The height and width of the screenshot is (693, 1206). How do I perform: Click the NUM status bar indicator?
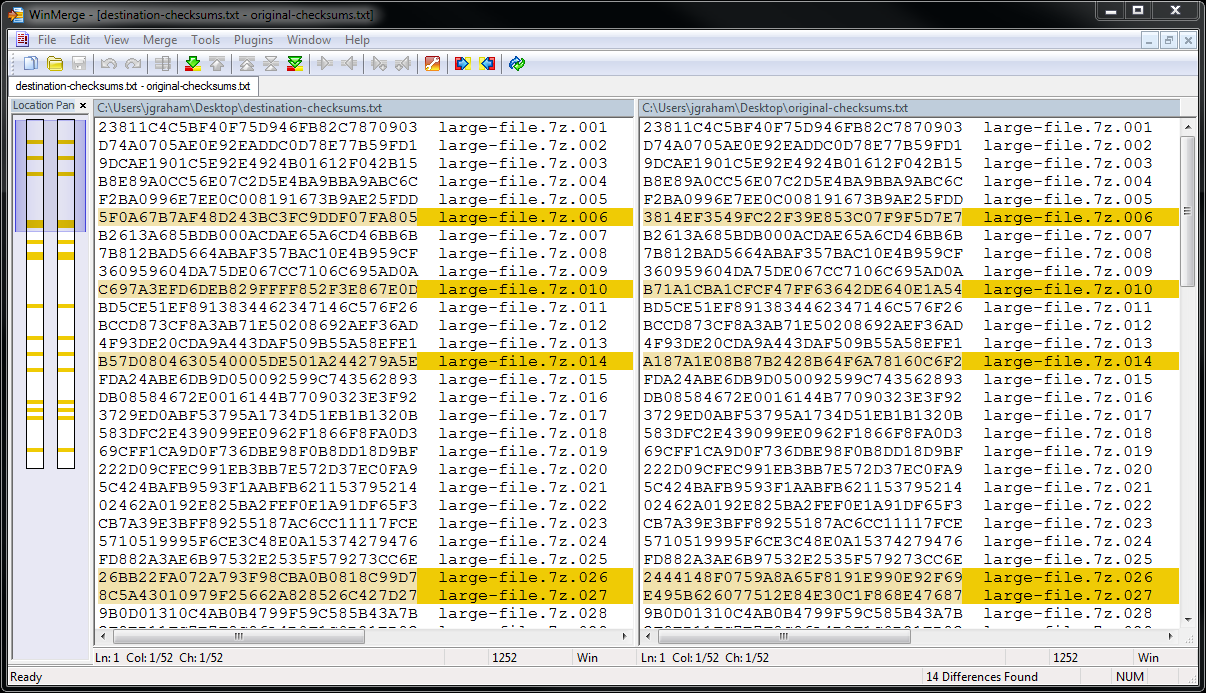click(1129, 677)
